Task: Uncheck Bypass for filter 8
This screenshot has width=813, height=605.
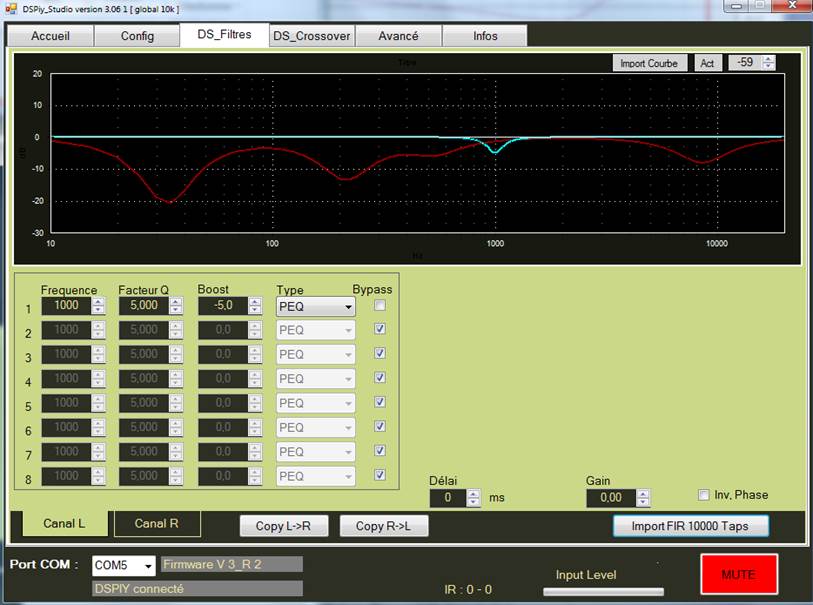Action: coord(380,475)
